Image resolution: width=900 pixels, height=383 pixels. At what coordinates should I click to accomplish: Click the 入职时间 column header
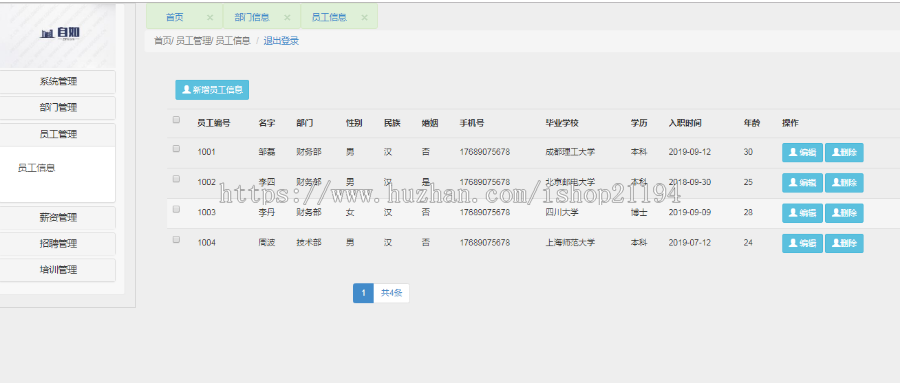click(685, 123)
